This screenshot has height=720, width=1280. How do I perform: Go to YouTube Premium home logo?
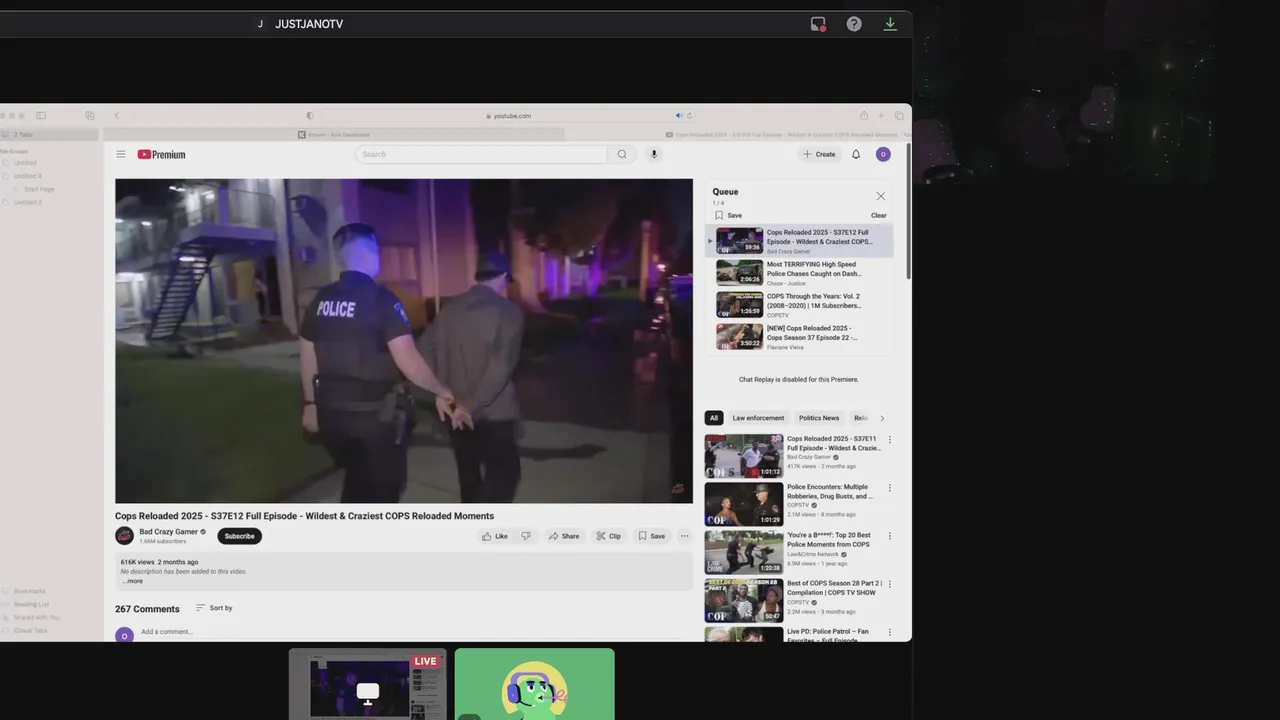click(x=161, y=154)
